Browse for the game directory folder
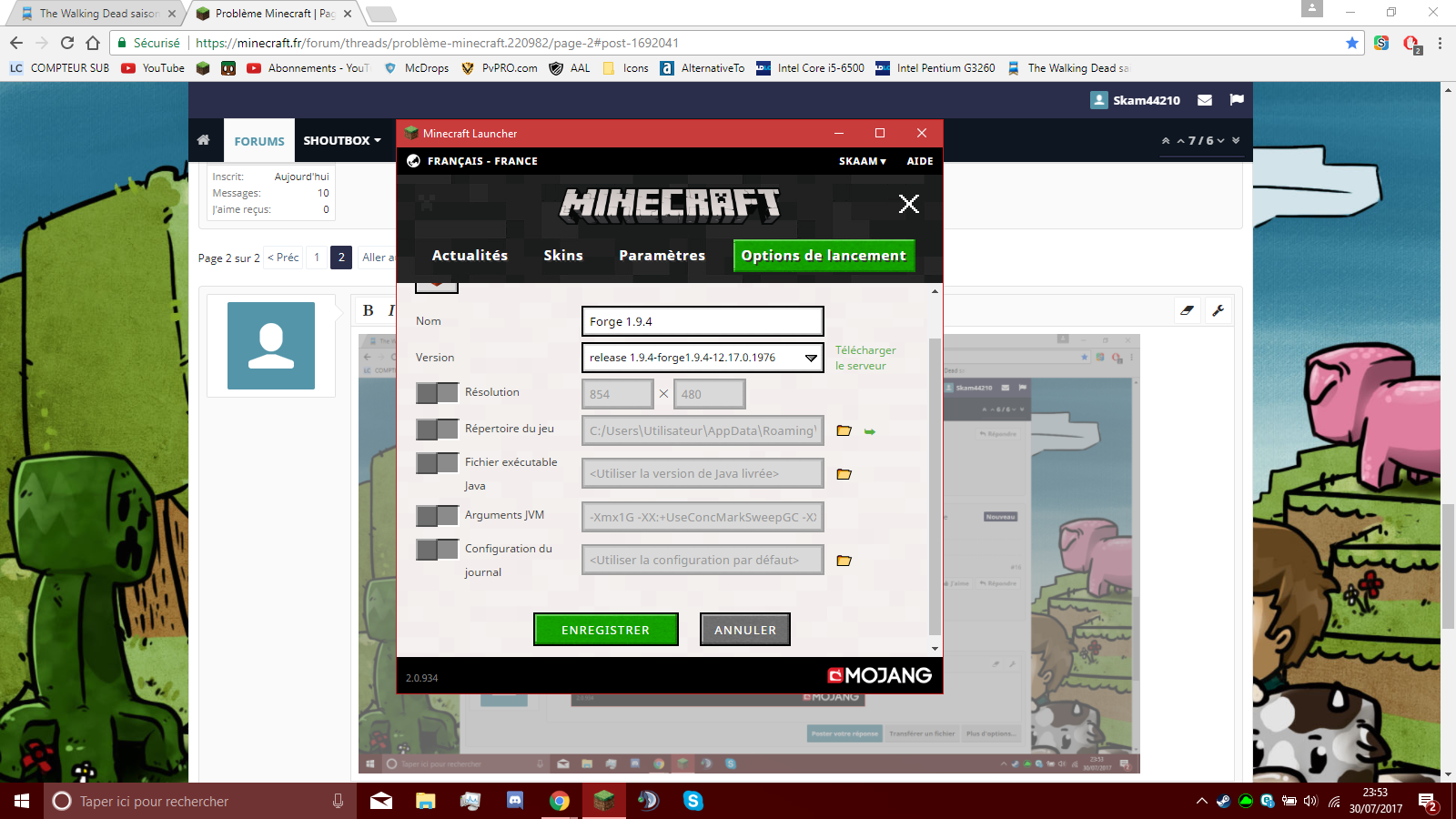 point(844,430)
